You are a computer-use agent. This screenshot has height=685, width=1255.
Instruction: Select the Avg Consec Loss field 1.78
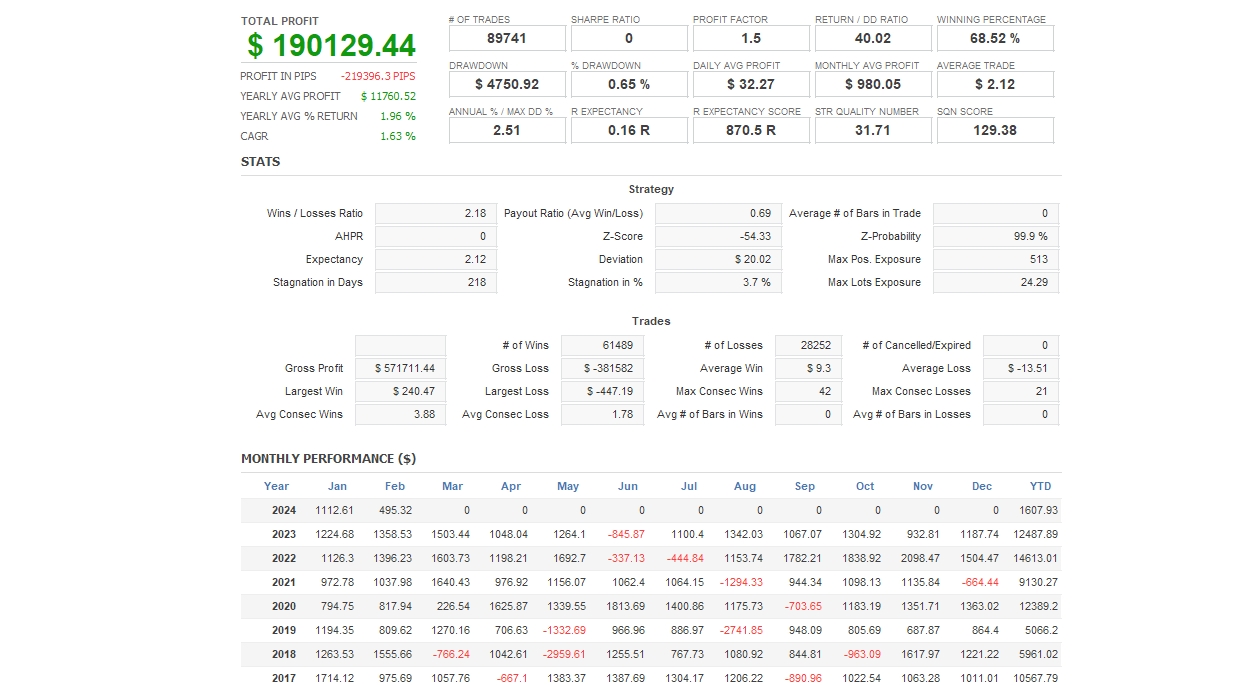click(602, 414)
